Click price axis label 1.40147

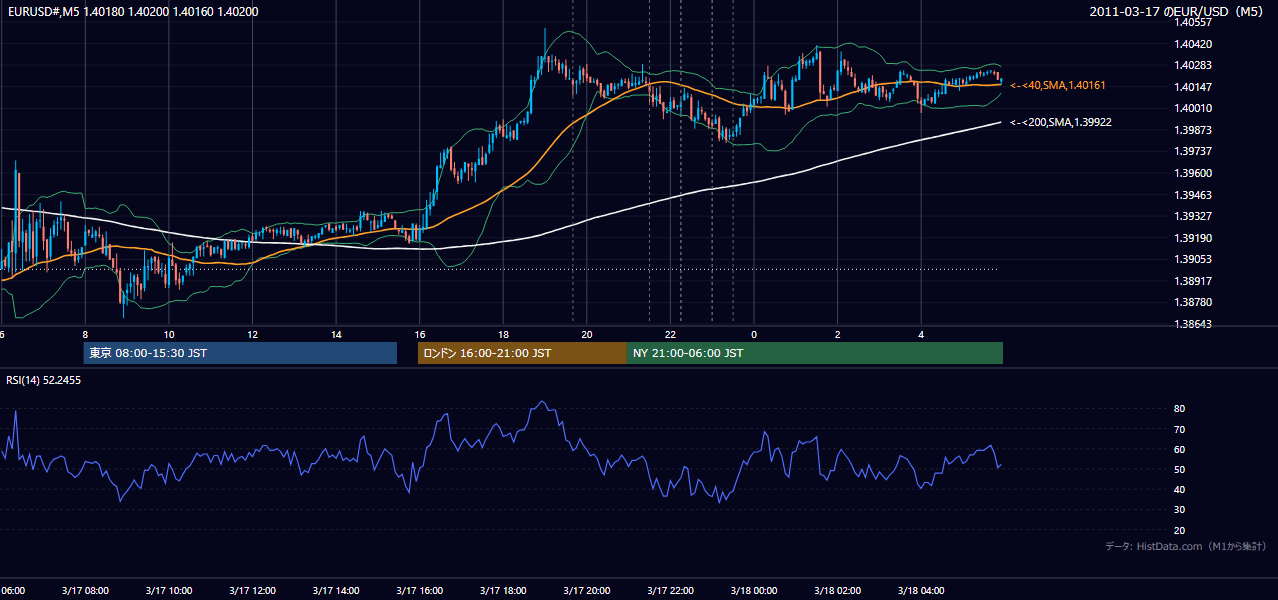[x=1194, y=87]
